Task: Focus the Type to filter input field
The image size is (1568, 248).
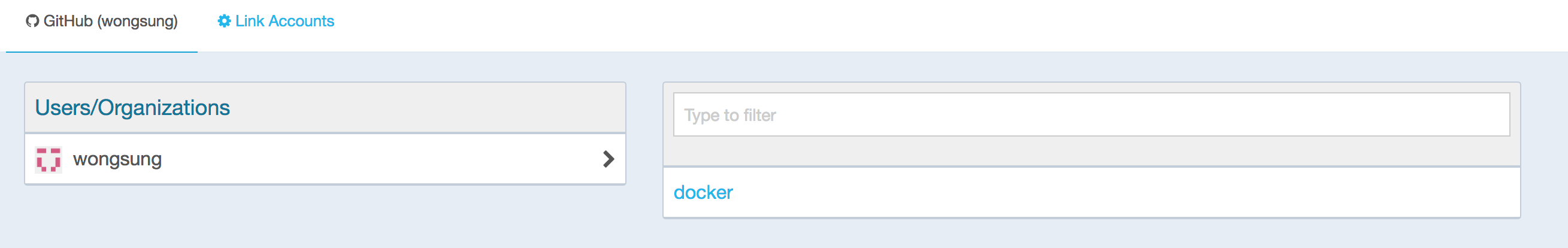Action: [x=1091, y=114]
